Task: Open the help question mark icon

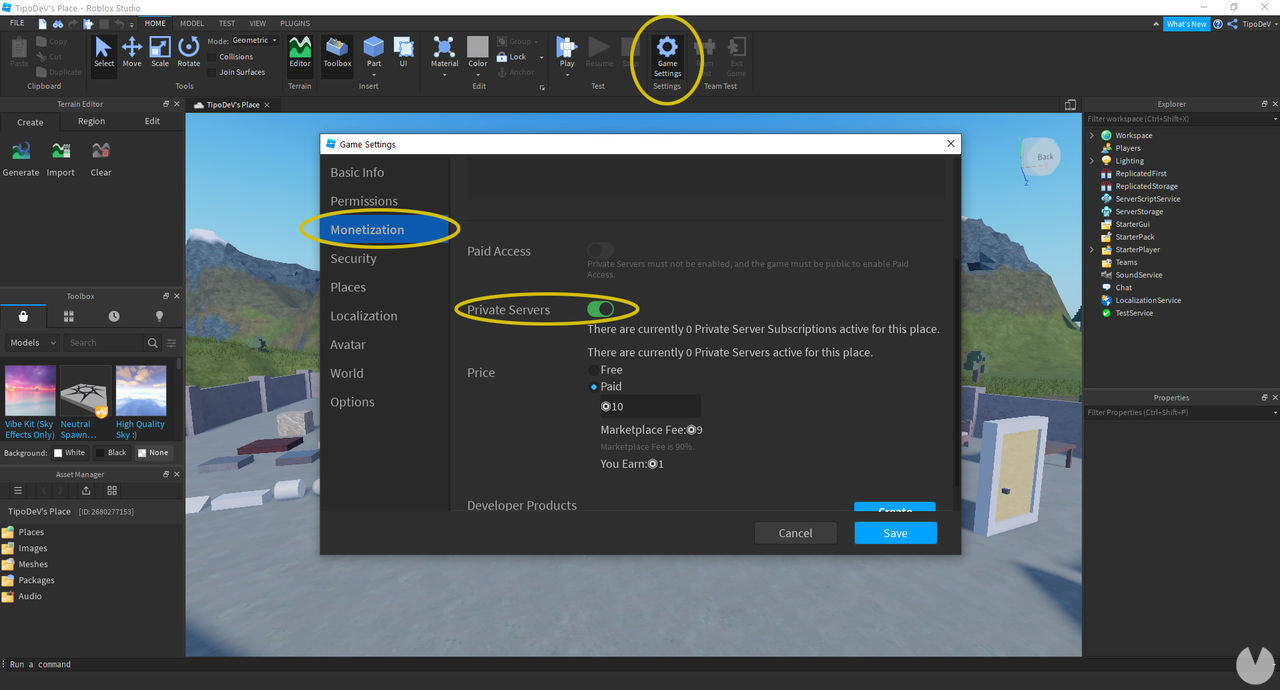Action: [1217, 24]
